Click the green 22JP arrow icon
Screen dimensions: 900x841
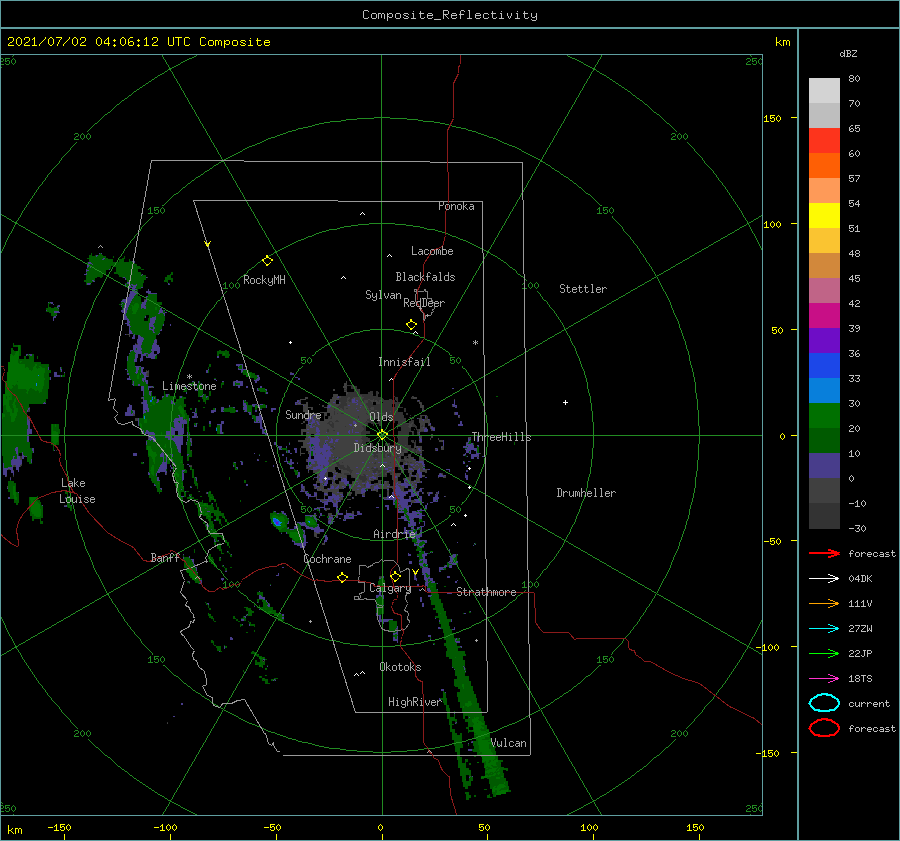824,653
